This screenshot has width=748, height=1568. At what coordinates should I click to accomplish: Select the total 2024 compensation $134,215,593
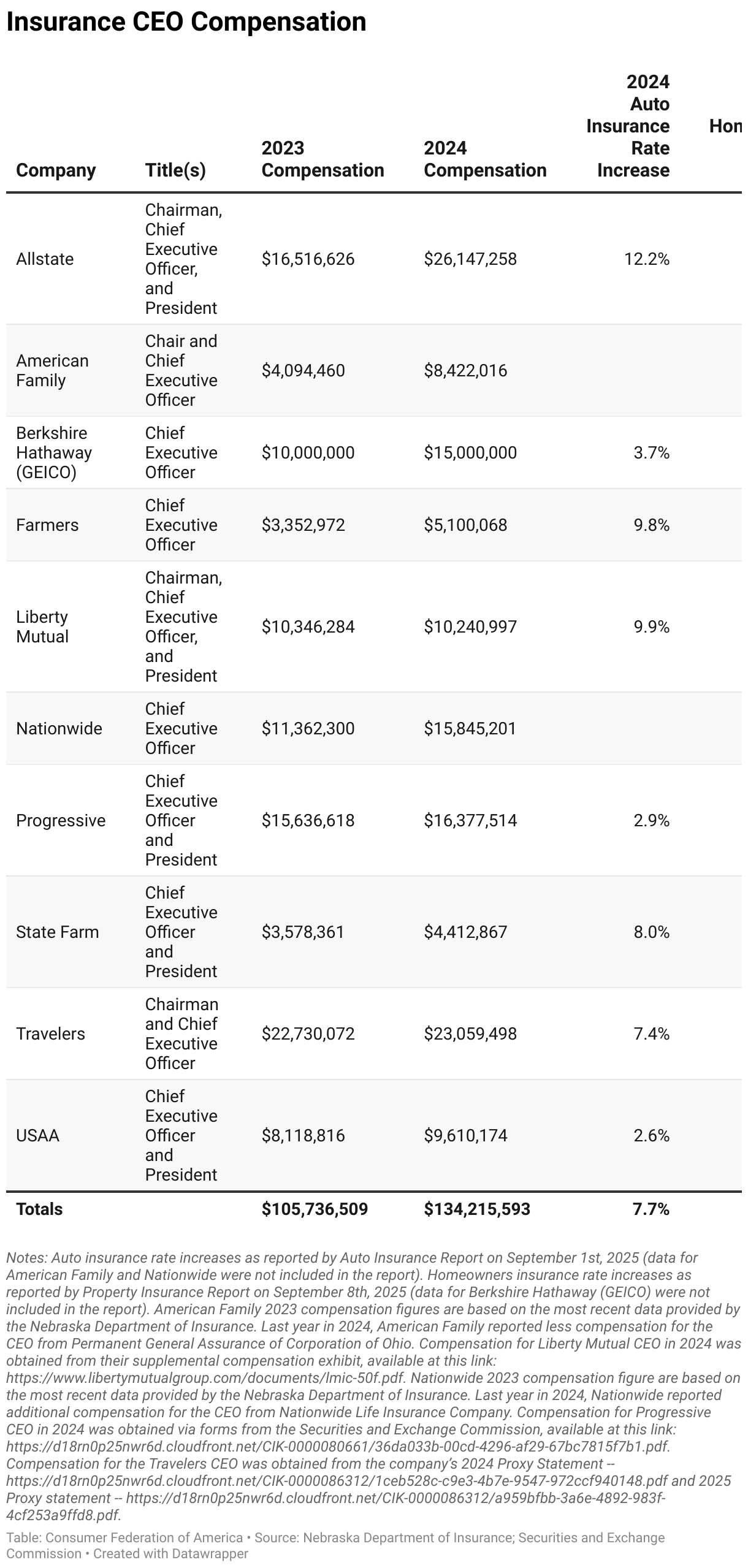pos(477,1209)
